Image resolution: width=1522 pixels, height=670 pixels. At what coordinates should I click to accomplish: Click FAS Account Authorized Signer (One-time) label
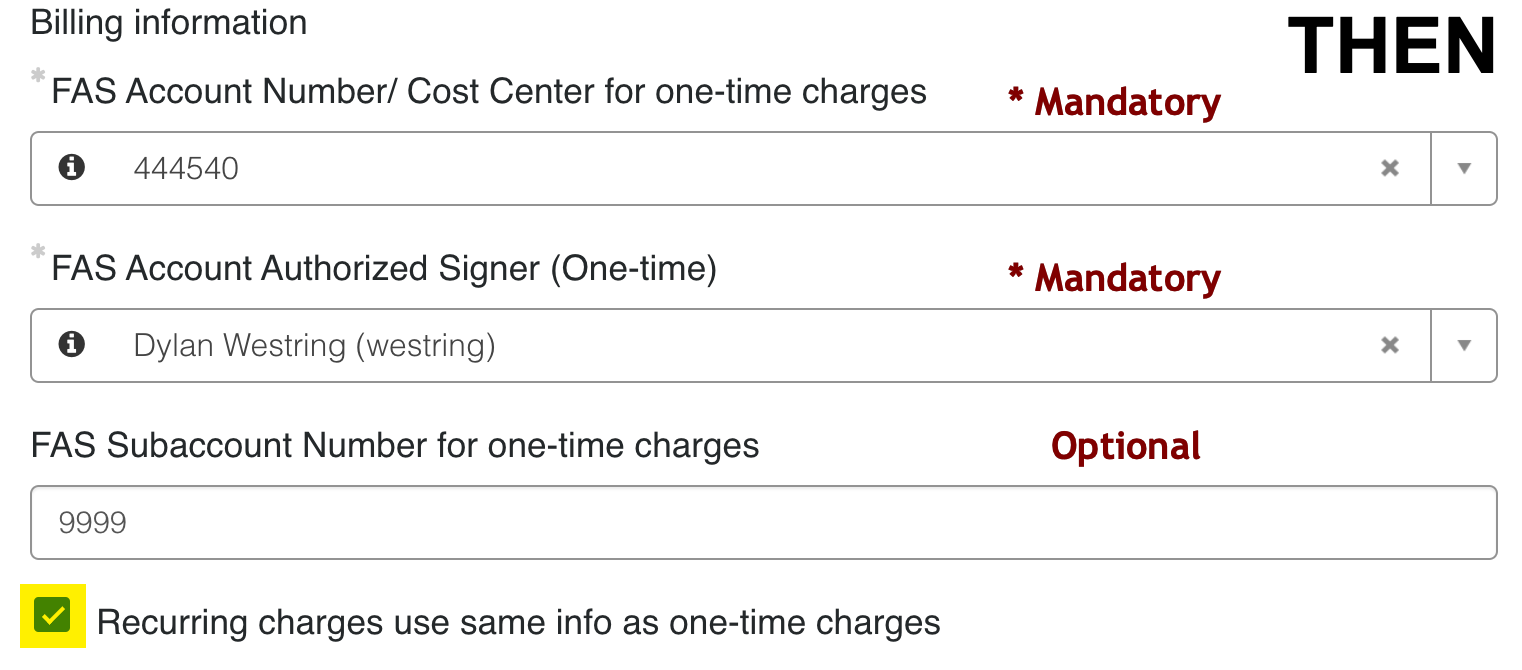384,269
